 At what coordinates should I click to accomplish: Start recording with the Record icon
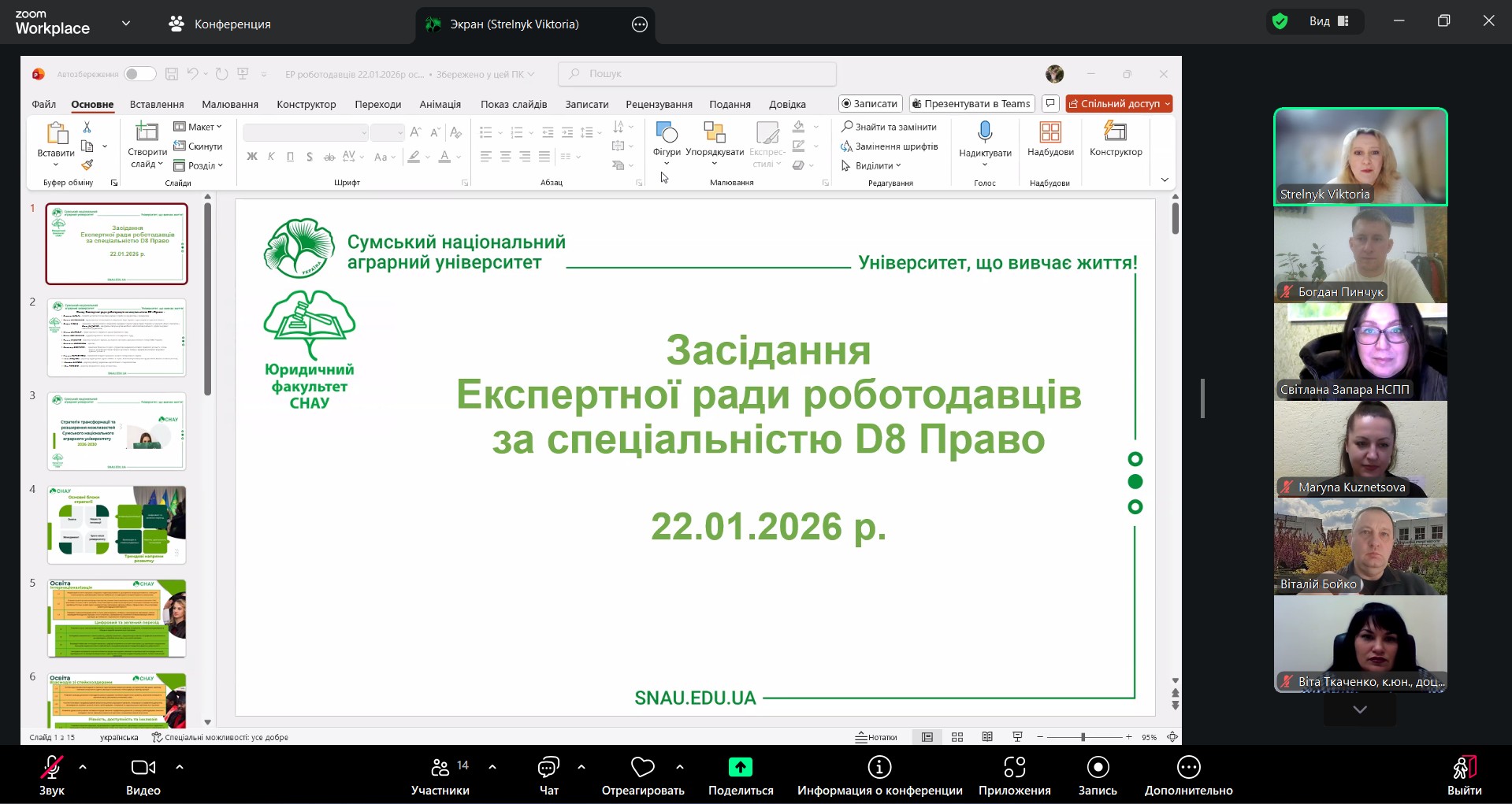pos(1097,768)
